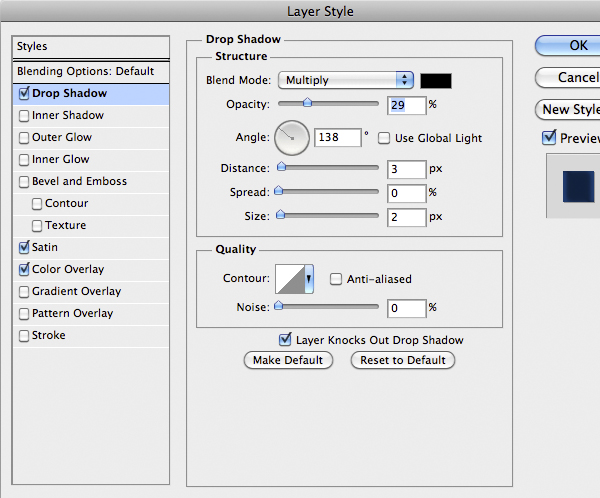600x498 pixels.
Task: Check the Anti-aliased option
Action: tap(337, 280)
